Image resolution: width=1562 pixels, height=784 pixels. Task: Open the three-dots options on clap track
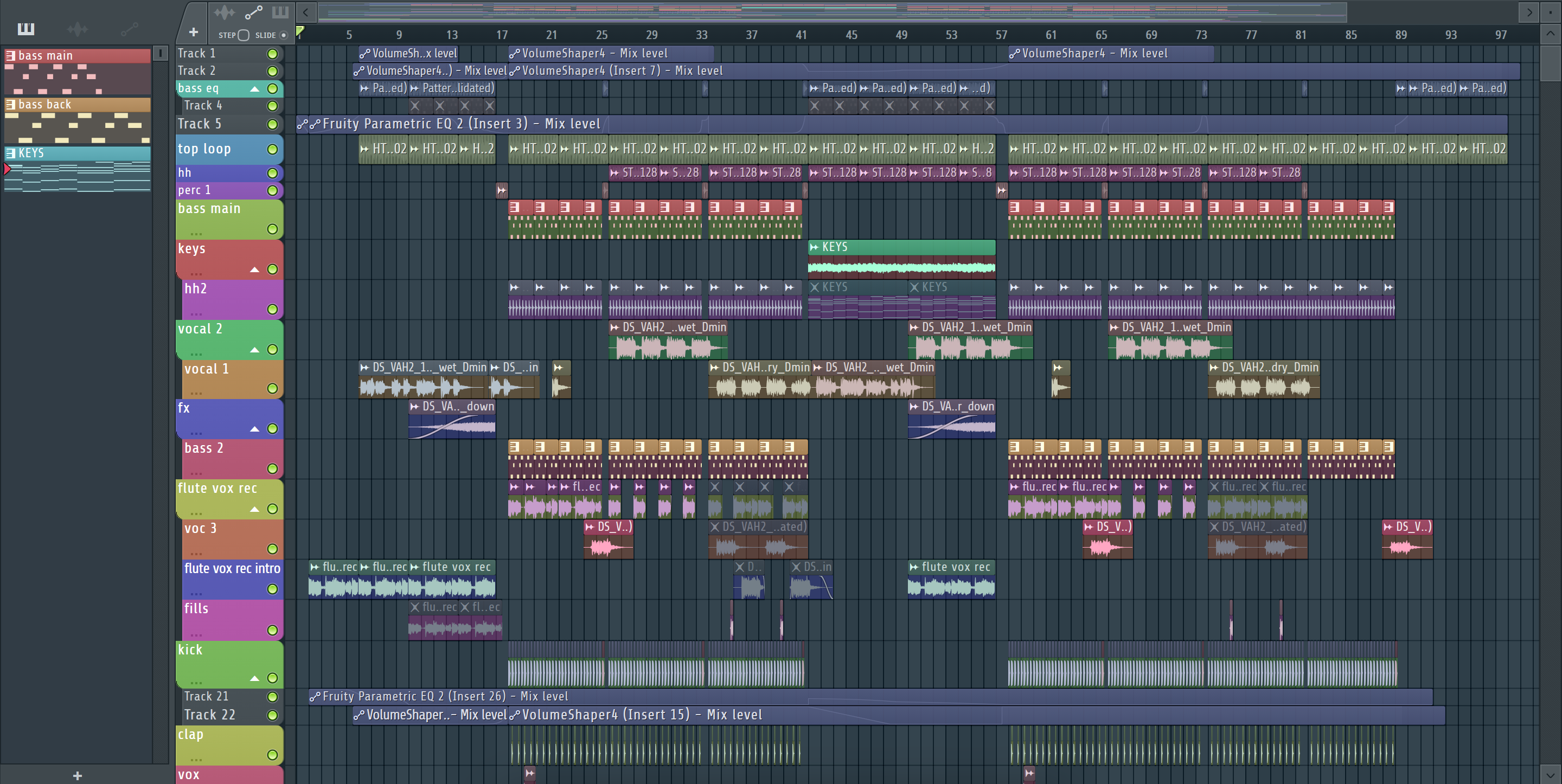pos(196,760)
